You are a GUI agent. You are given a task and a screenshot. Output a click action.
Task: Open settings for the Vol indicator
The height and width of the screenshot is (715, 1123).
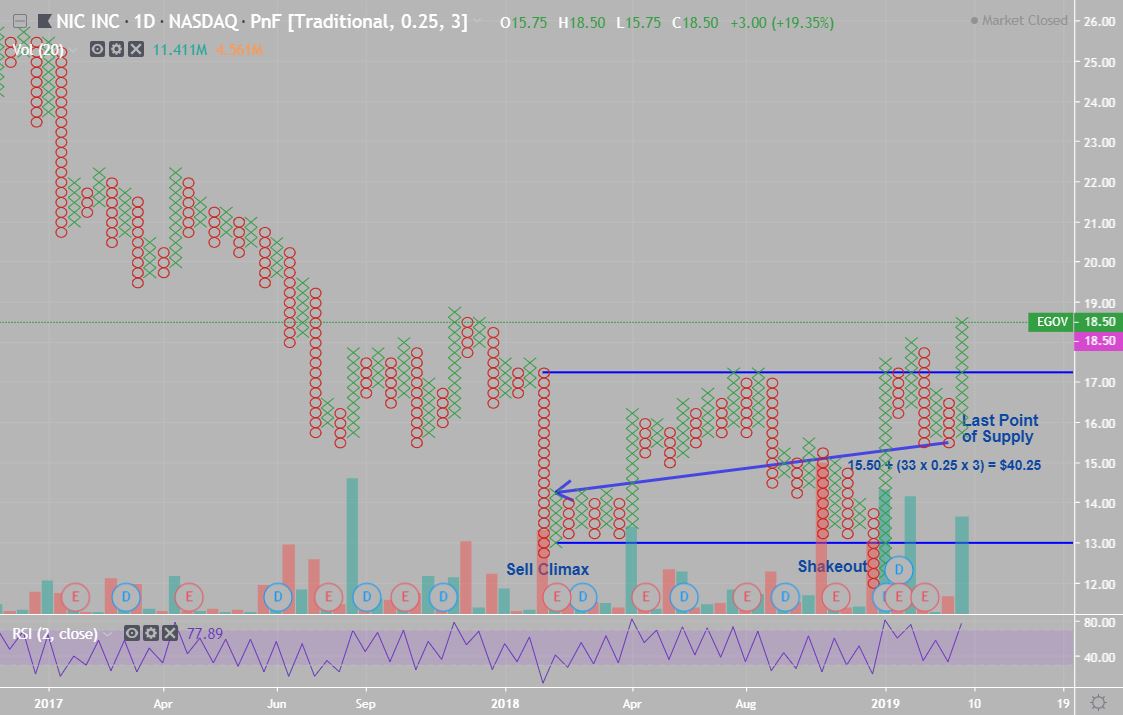116,49
